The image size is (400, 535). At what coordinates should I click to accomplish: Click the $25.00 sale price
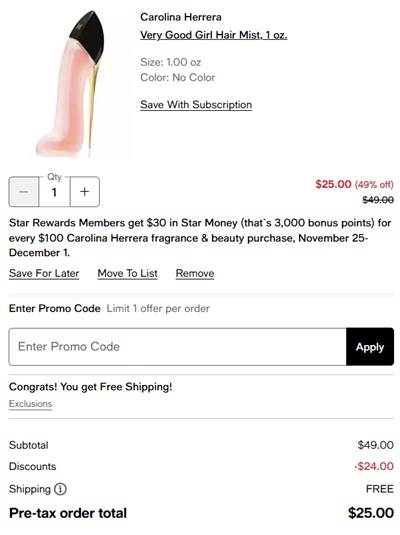tap(333, 184)
